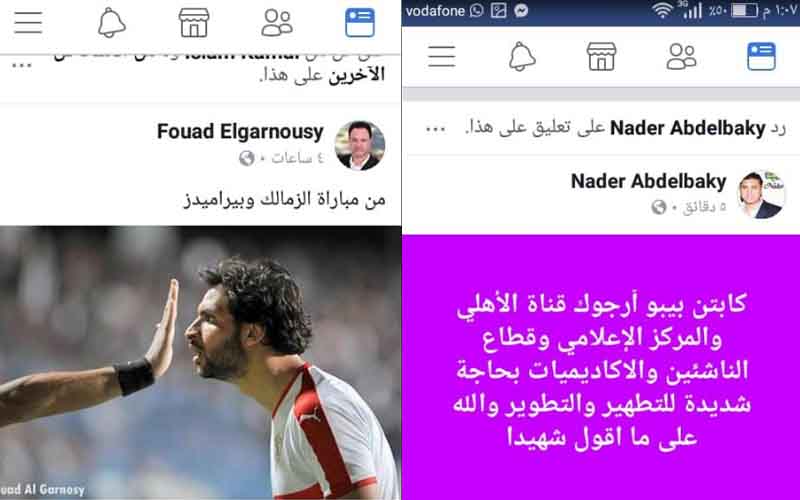Open Marketplace icon in right screenshot

tap(602, 56)
